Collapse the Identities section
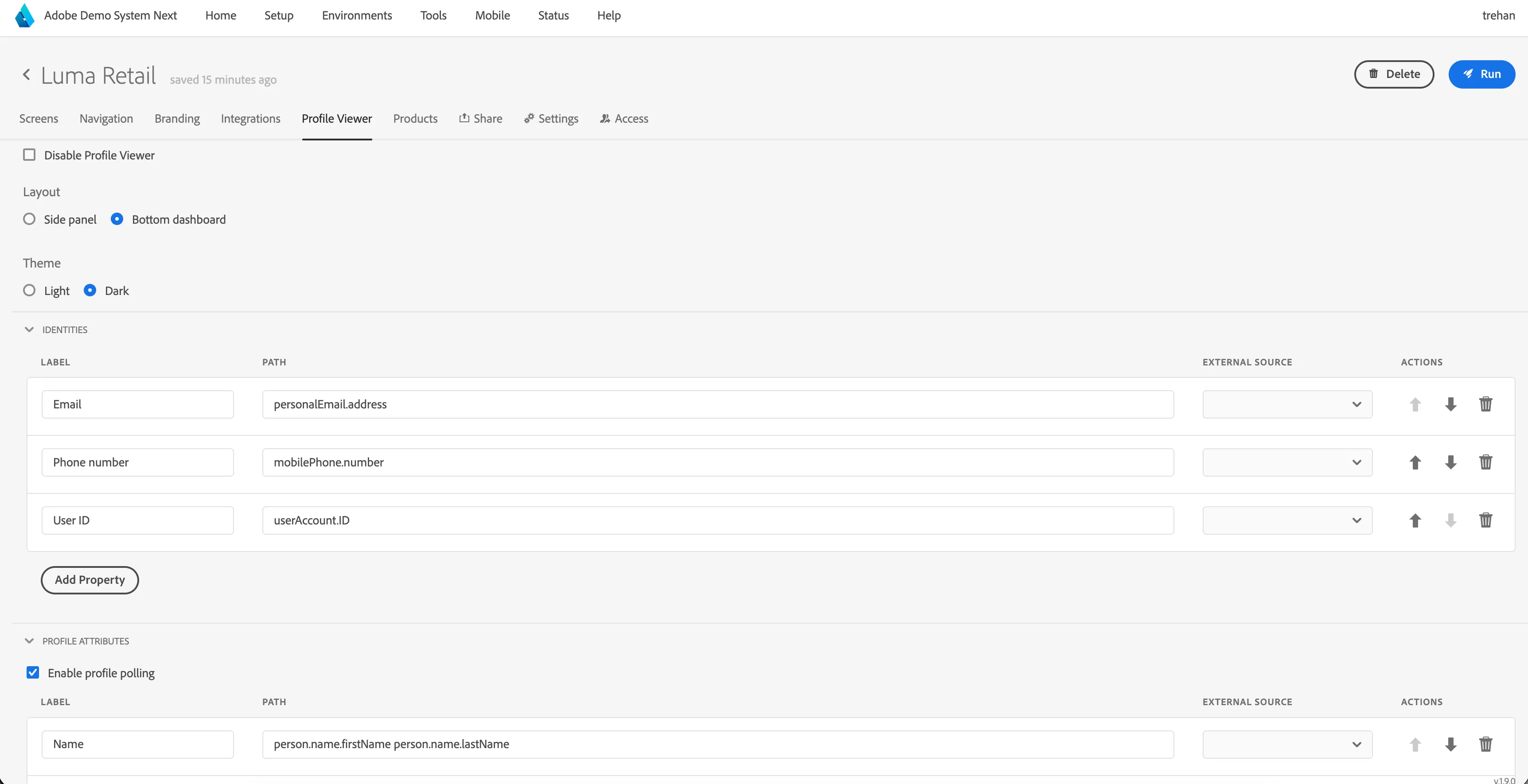 click(29, 330)
